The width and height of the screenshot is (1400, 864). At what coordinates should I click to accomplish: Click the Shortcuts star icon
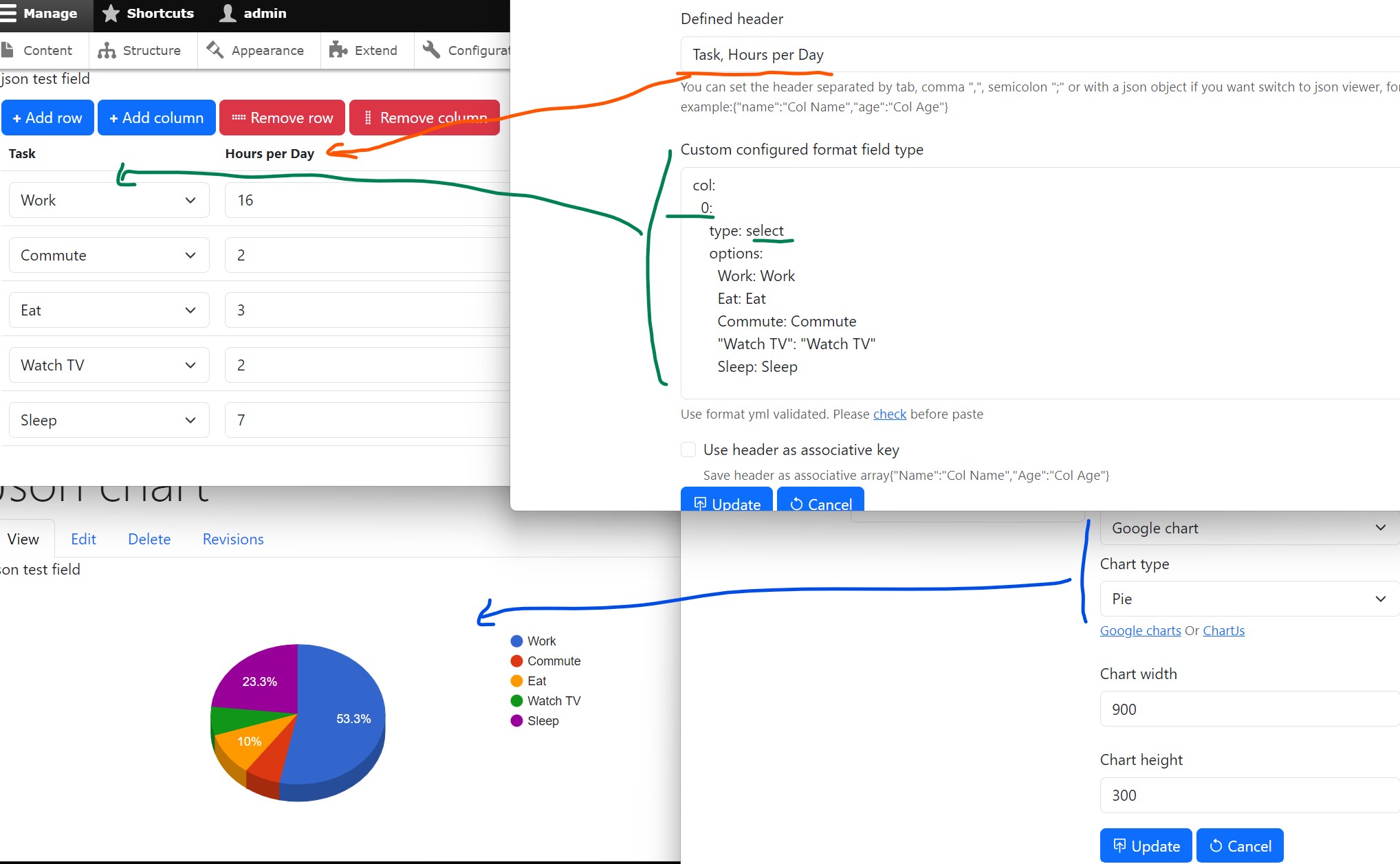tap(111, 14)
